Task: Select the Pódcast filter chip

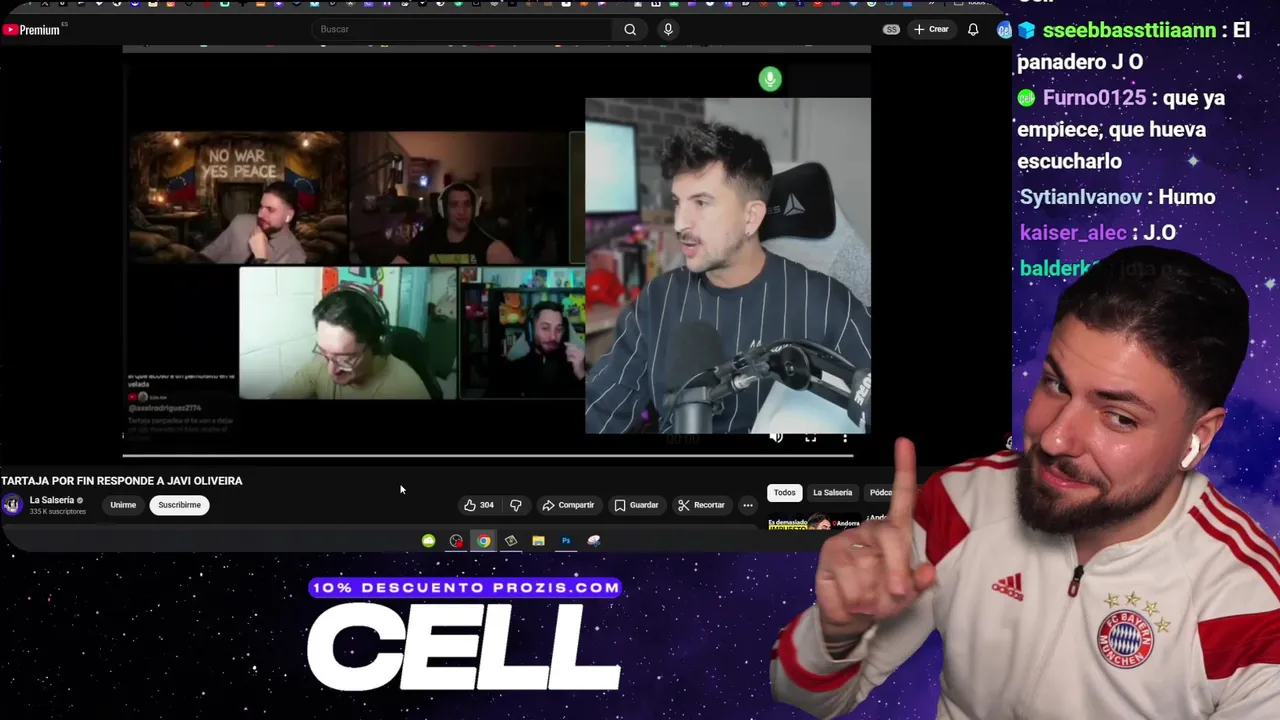Action: tap(880, 492)
